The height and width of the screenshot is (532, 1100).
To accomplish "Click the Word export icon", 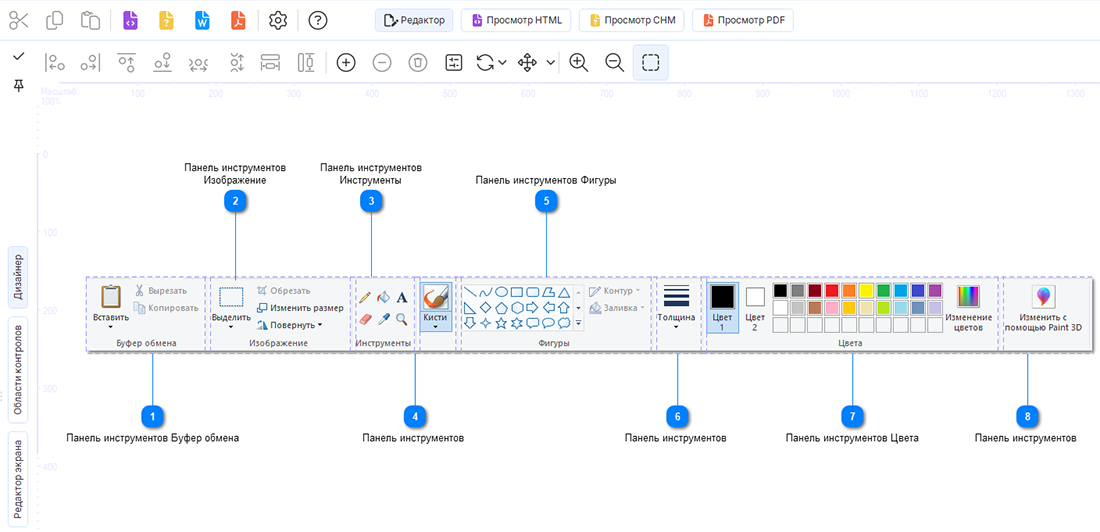I will click(x=203, y=20).
